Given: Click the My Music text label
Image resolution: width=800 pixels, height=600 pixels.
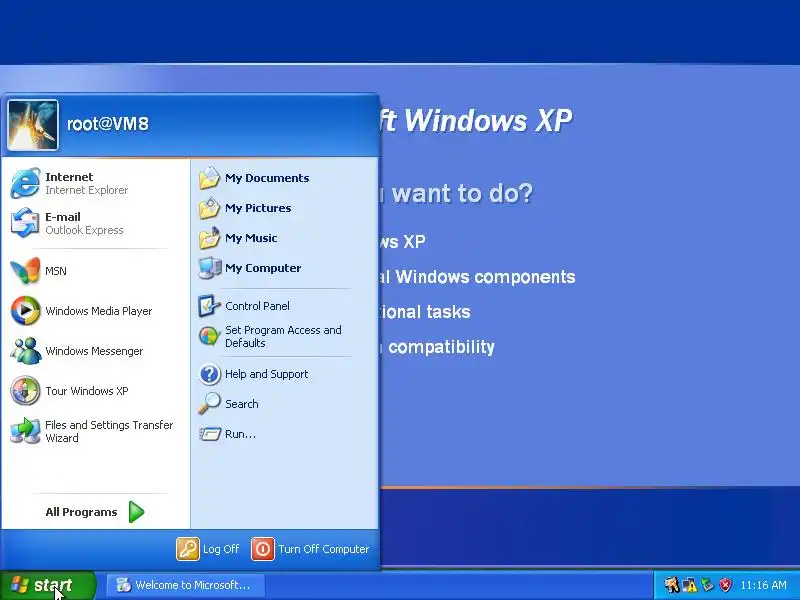Looking at the screenshot, I should (x=251, y=238).
